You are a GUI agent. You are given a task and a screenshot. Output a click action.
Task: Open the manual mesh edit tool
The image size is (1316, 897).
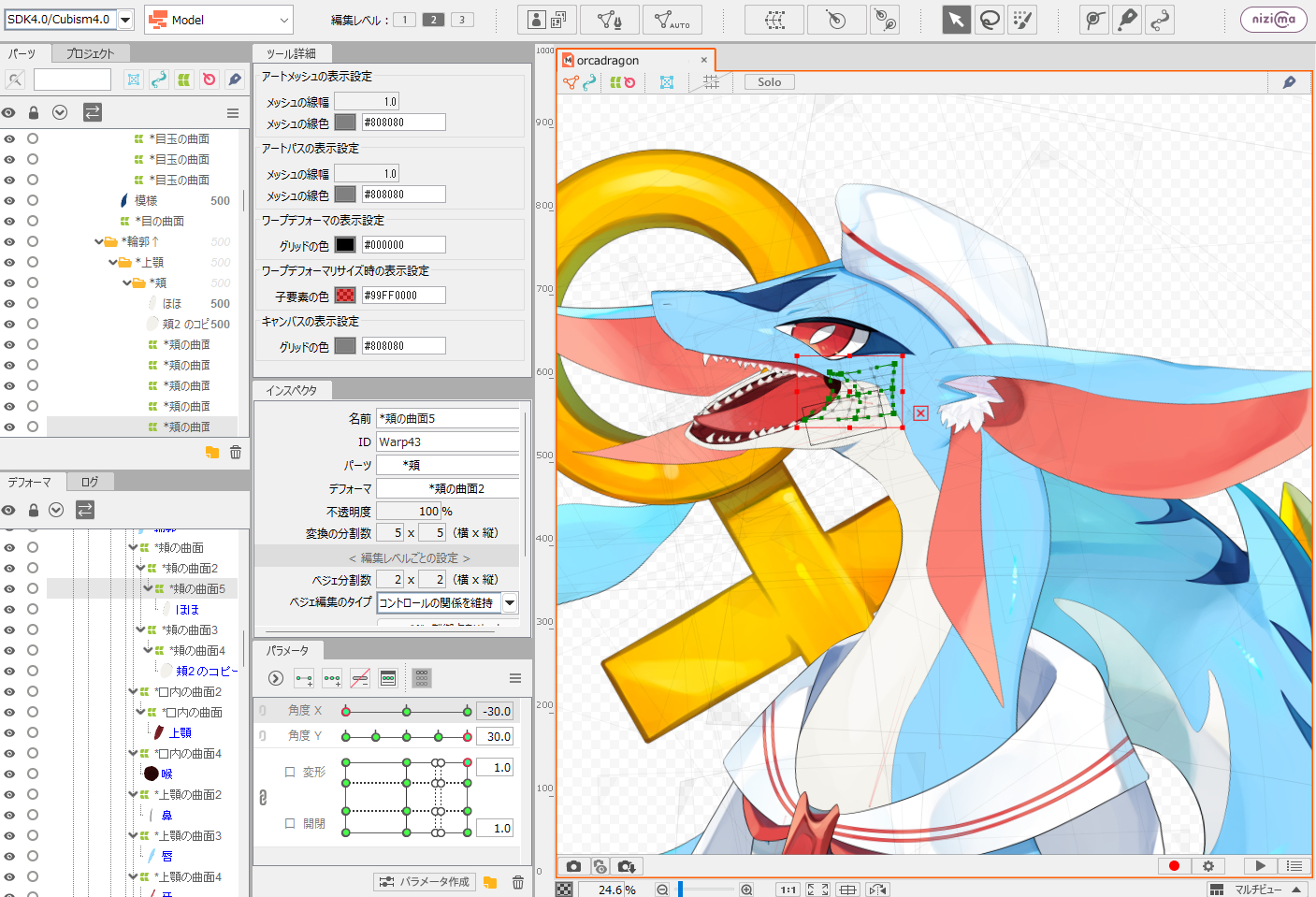click(610, 20)
